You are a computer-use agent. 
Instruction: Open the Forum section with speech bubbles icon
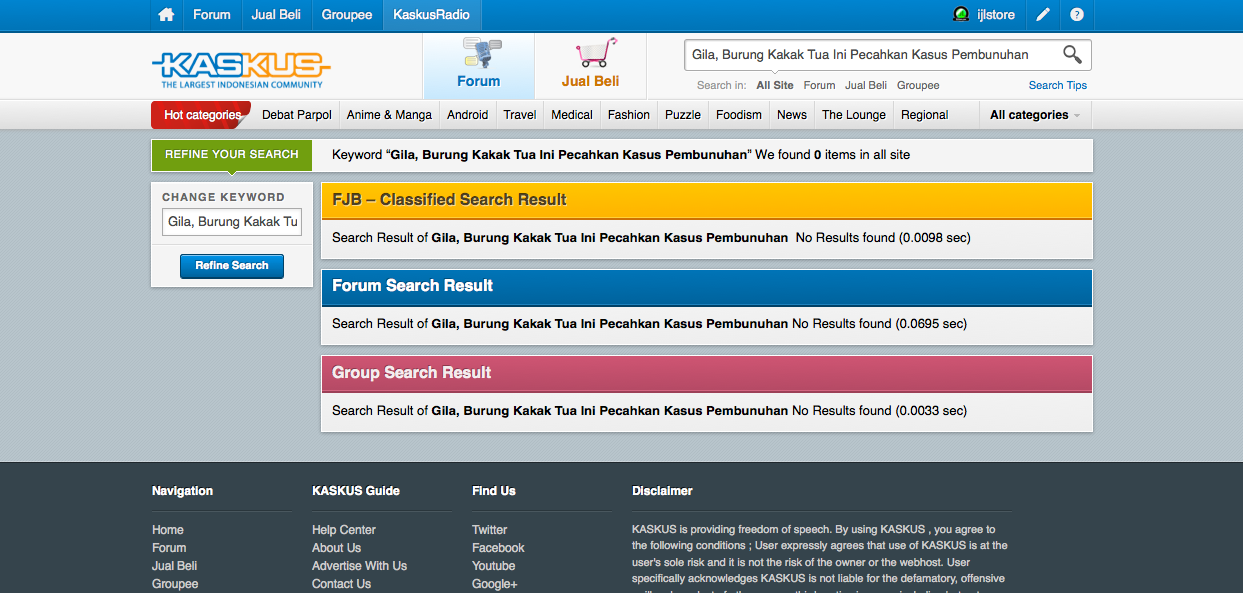[479, 65]
